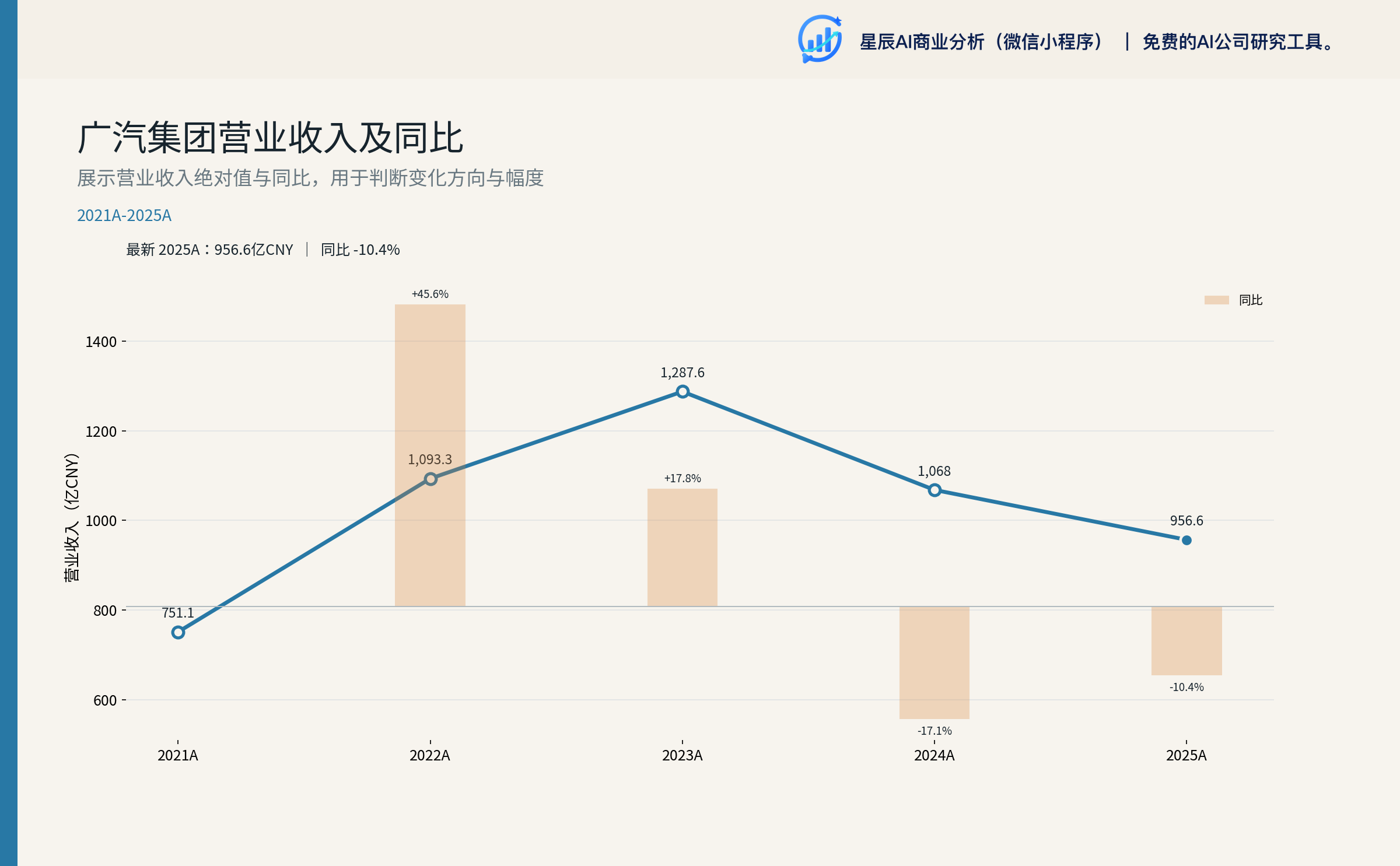Click the 同比 -10.4% summary text
This screenshot has width=1400, height=866.
click(360, 250)
